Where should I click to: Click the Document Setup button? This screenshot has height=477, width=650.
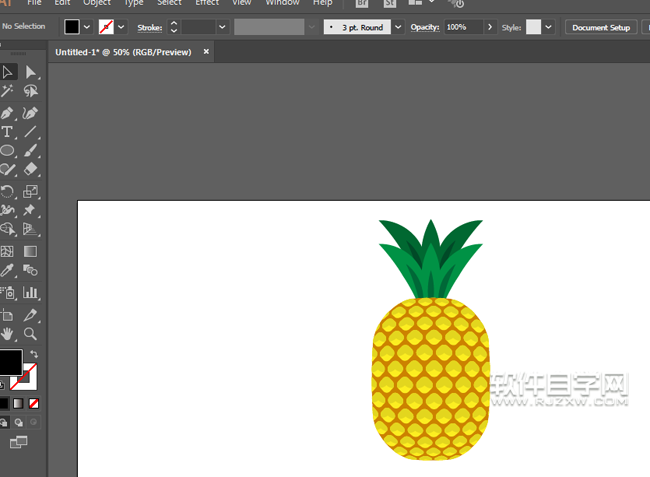pyautogui.click(x=601, y=27)
